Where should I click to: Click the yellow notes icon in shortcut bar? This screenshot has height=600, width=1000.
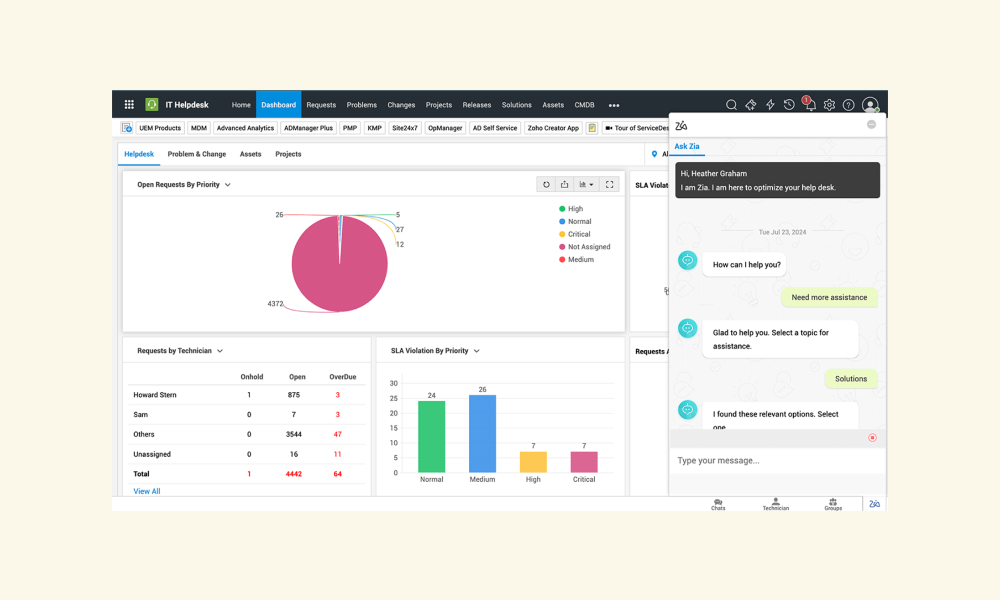(592, 128)
